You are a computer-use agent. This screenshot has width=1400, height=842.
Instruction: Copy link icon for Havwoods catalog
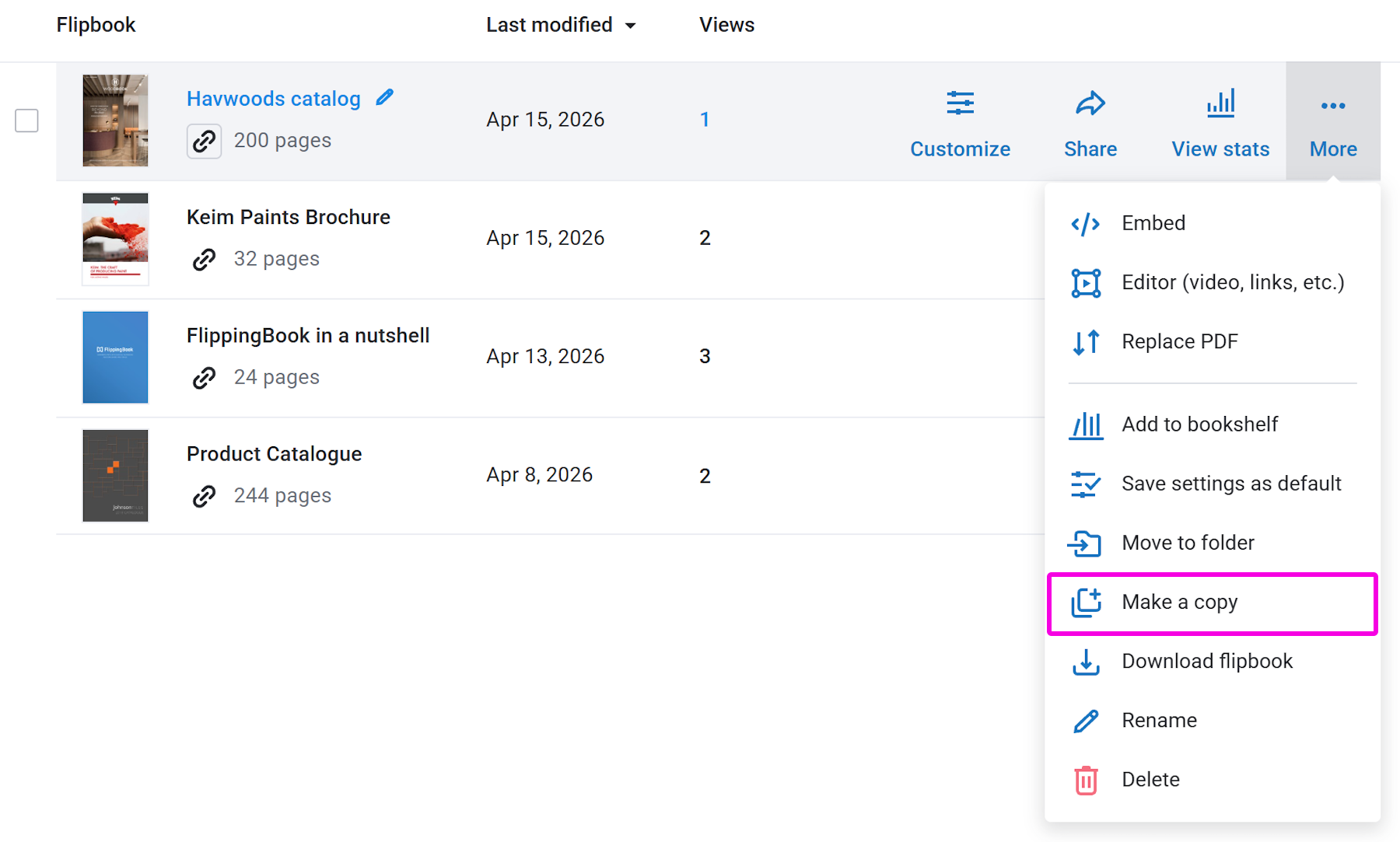coord(204,141)
